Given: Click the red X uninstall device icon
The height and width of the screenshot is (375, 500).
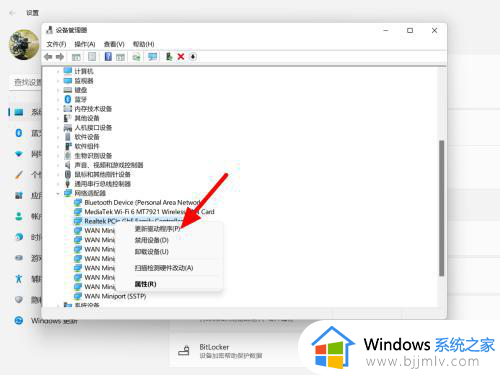Looking at the screenshot, I should (x=181, y=57).
